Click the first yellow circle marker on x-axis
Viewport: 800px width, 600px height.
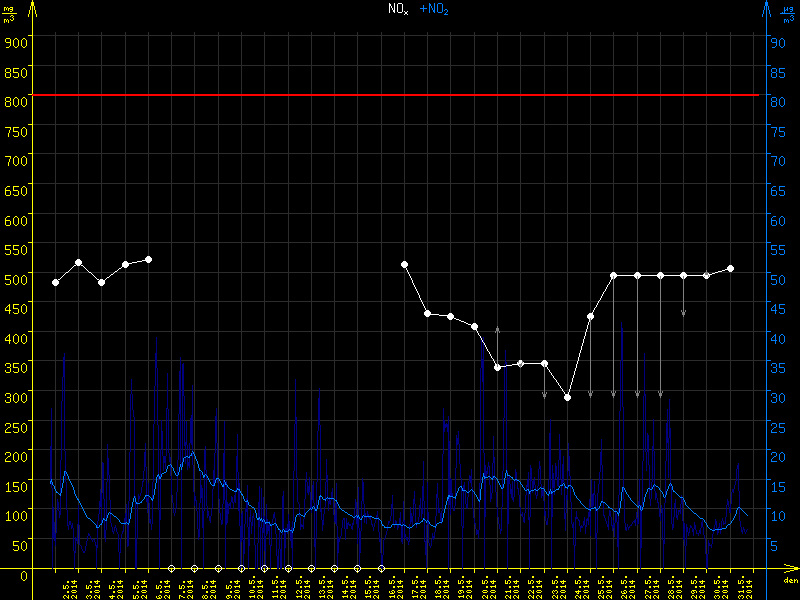point(171,568)
